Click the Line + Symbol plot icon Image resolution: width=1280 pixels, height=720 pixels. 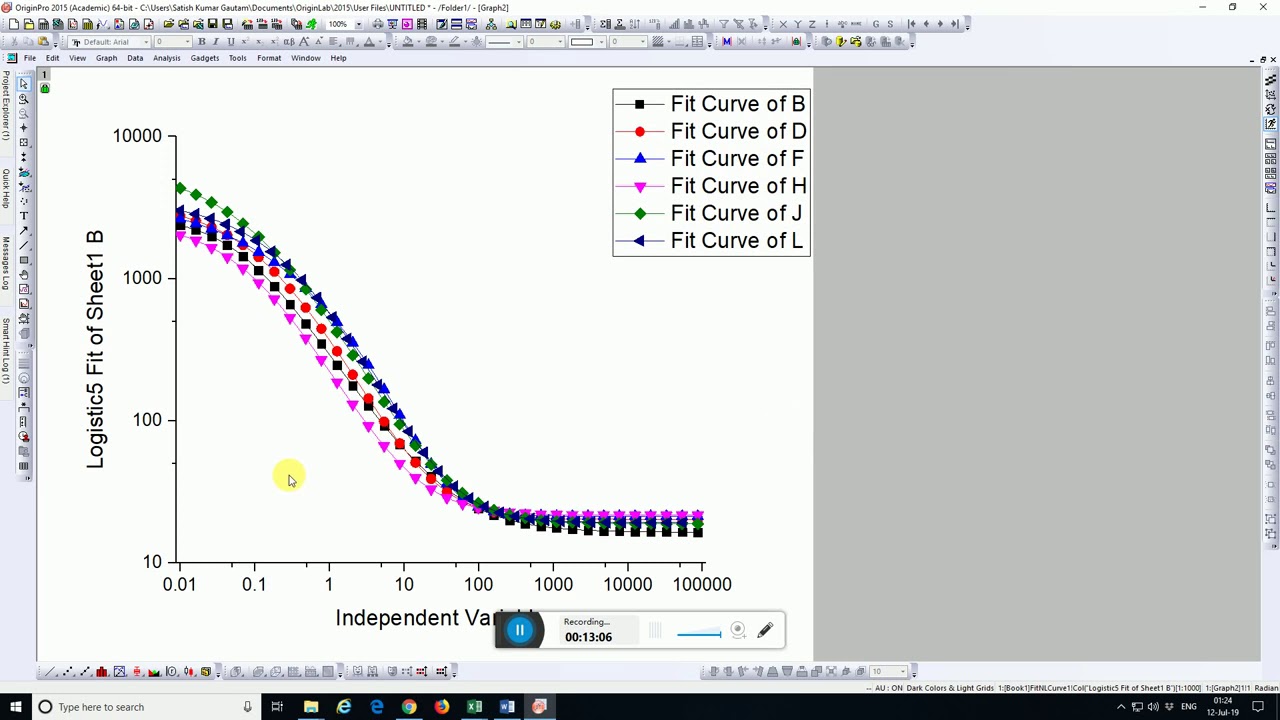pyautogui.click(x=86, y=671)
